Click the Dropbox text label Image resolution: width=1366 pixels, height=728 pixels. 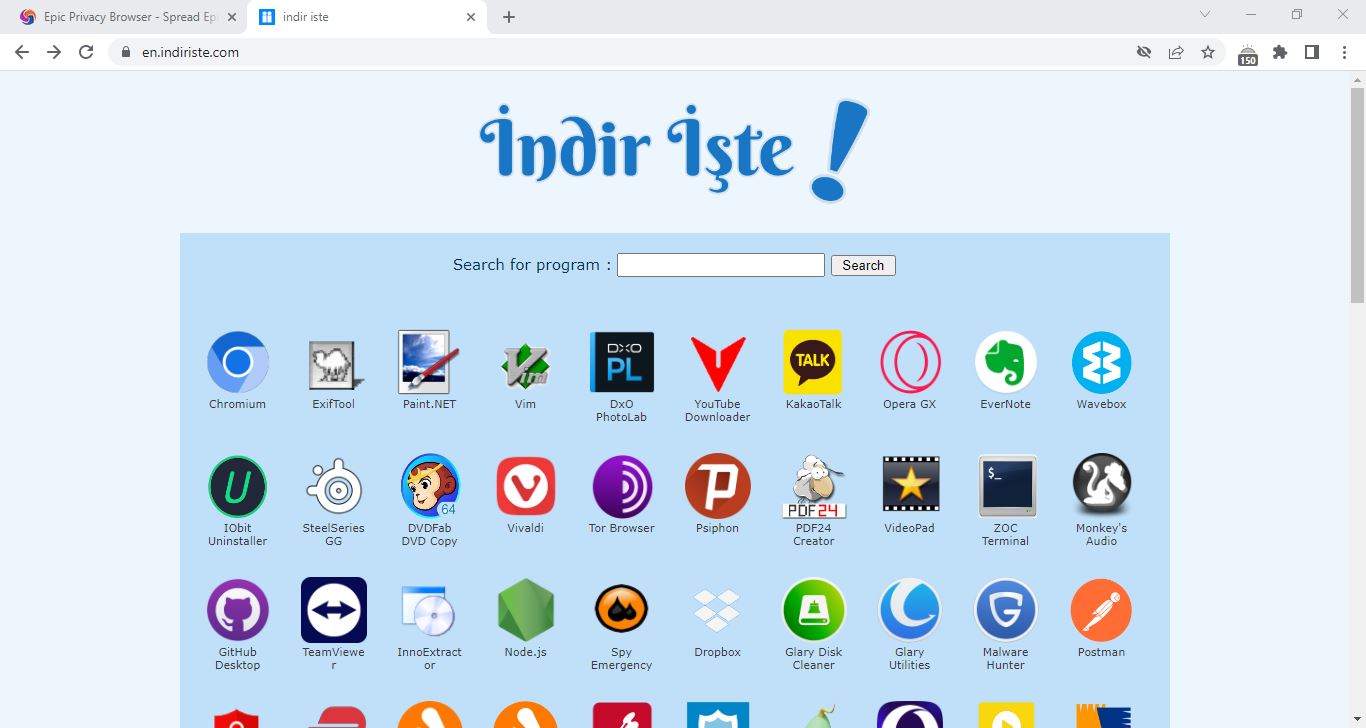pyautogui.click(x=718, y=652)
